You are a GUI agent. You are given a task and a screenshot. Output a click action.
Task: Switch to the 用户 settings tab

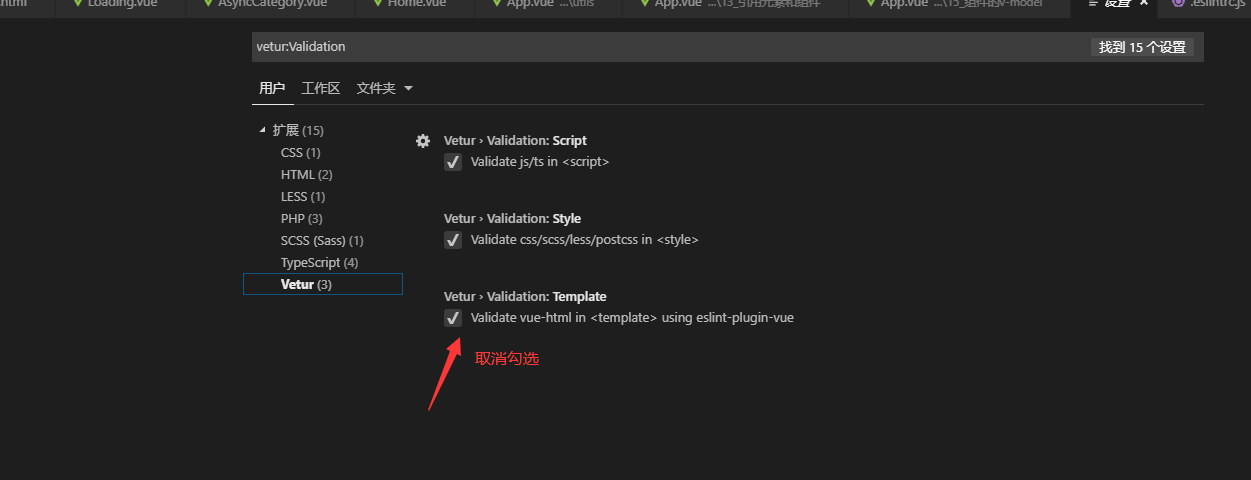[x=272, y=88]
